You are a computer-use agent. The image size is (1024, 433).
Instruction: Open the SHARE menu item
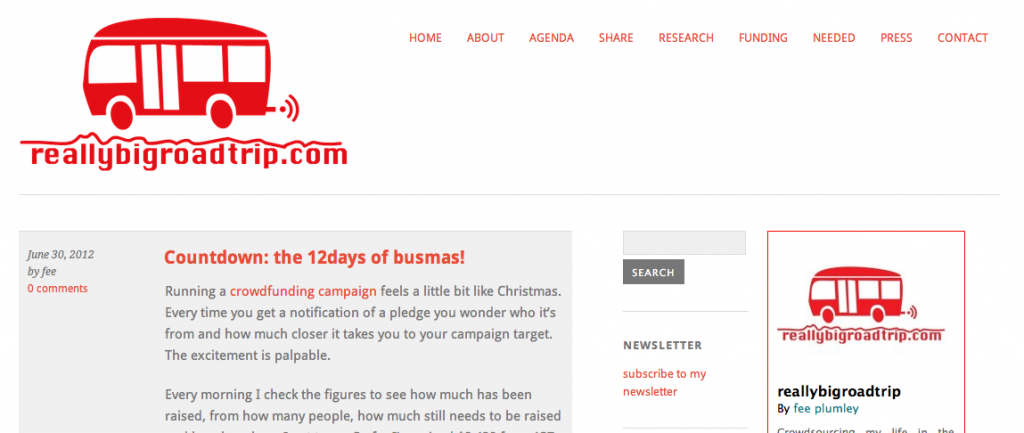click(x=616, y=38)
